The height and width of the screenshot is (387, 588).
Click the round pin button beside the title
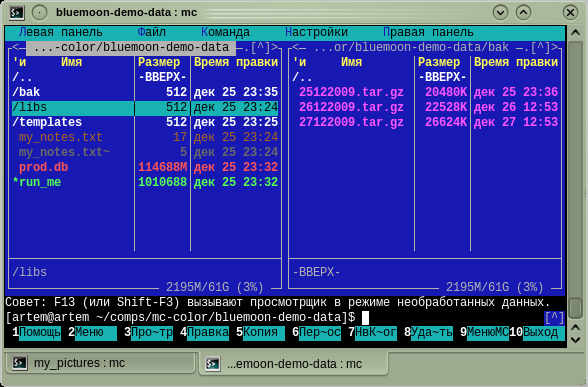(x=39, y=12)
